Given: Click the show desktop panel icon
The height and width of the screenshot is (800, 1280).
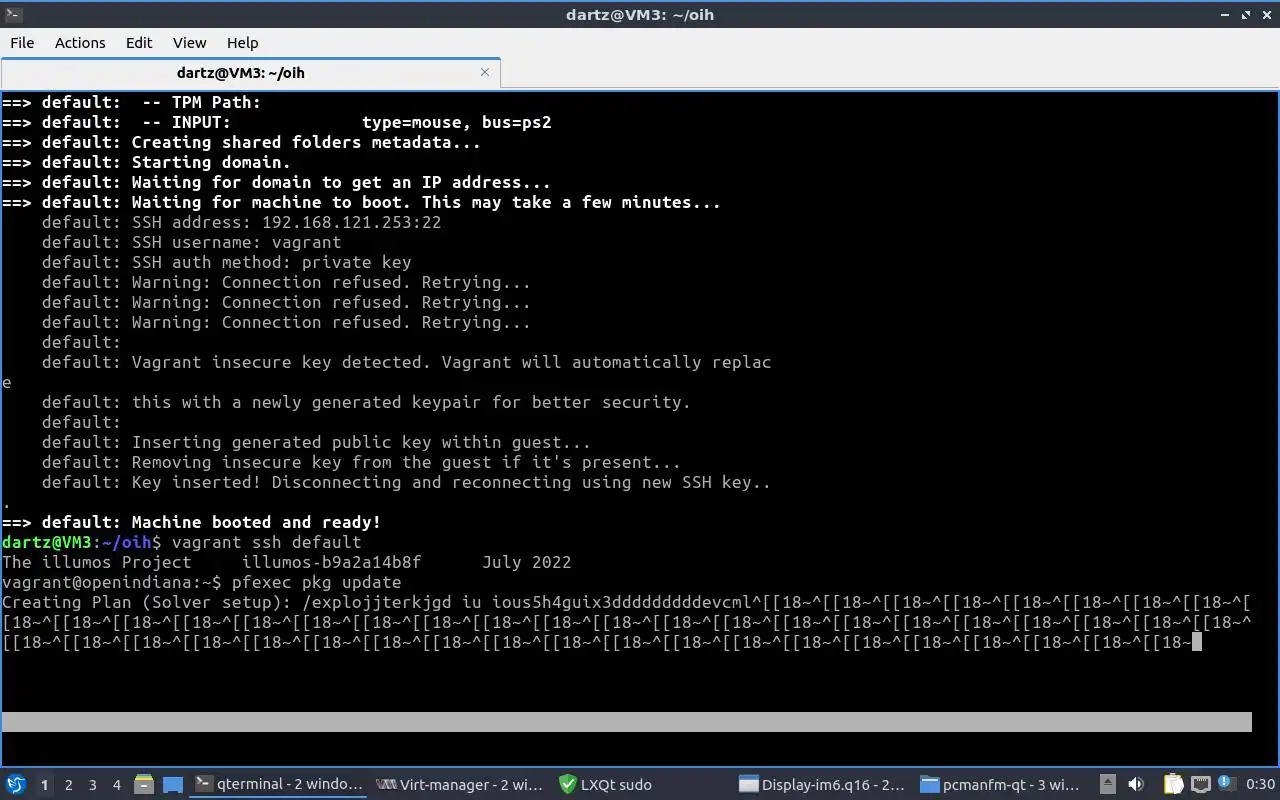Looking at the screenshot, I should 173,784.
